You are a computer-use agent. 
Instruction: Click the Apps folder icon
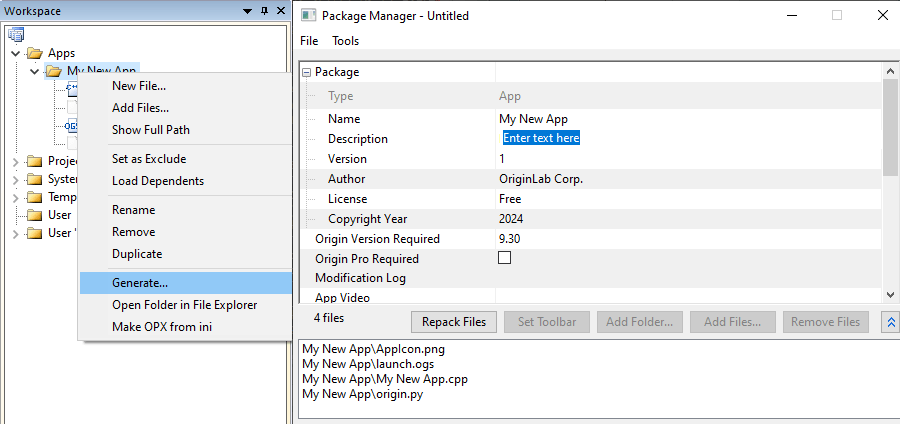[x=35, y=53]
